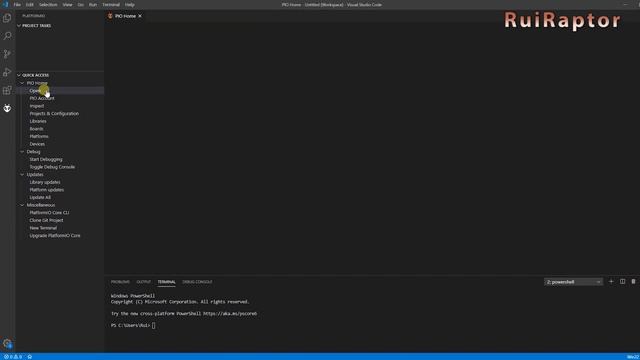Click the PlatformIO Home icon in status bar
The width and height of the screenshot is (640, 360).
click(30, 357)
